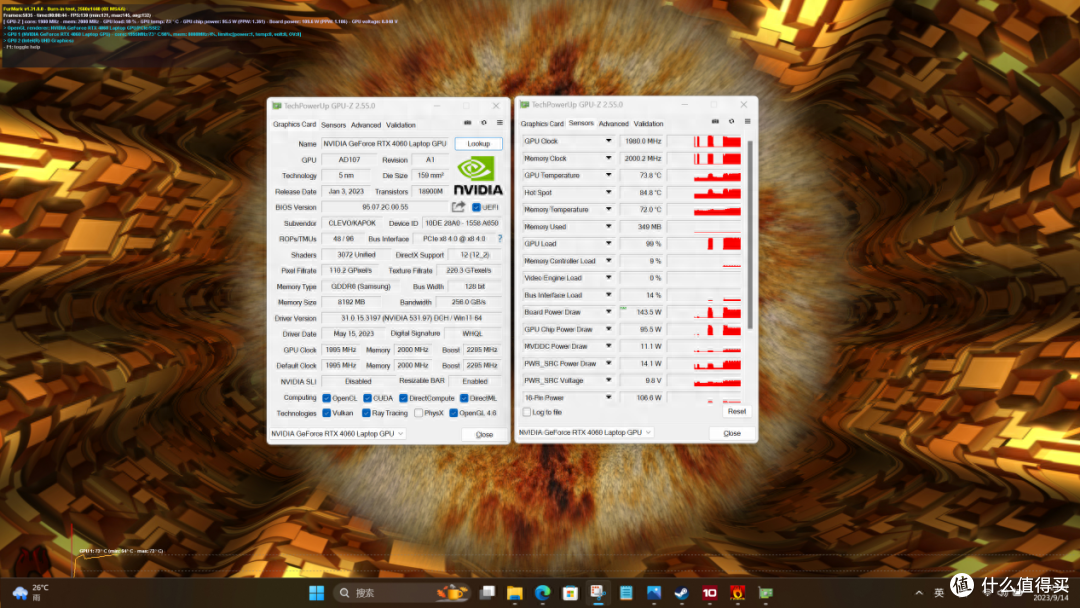1080x608 pixels.
Task: Open GPU selector dropdown in left GPU-Z window
Action: 338,434
